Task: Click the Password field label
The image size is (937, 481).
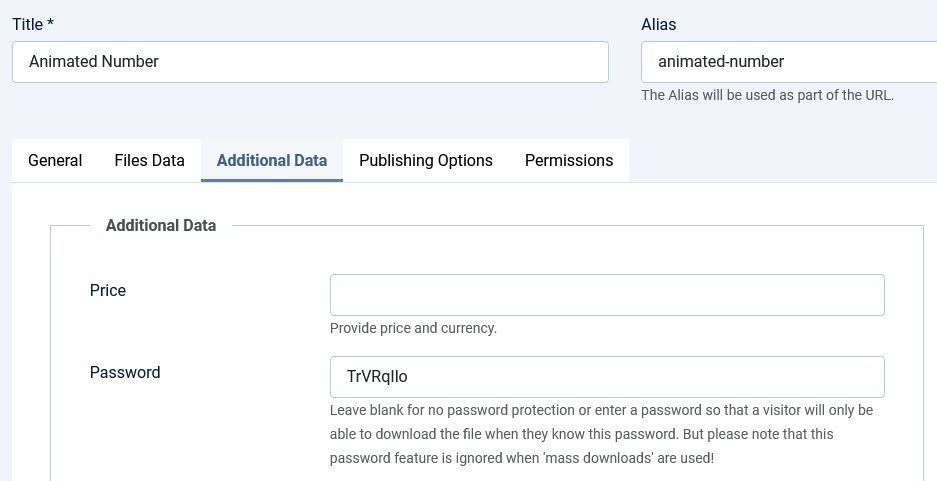Action: click(x=125, y=373)
